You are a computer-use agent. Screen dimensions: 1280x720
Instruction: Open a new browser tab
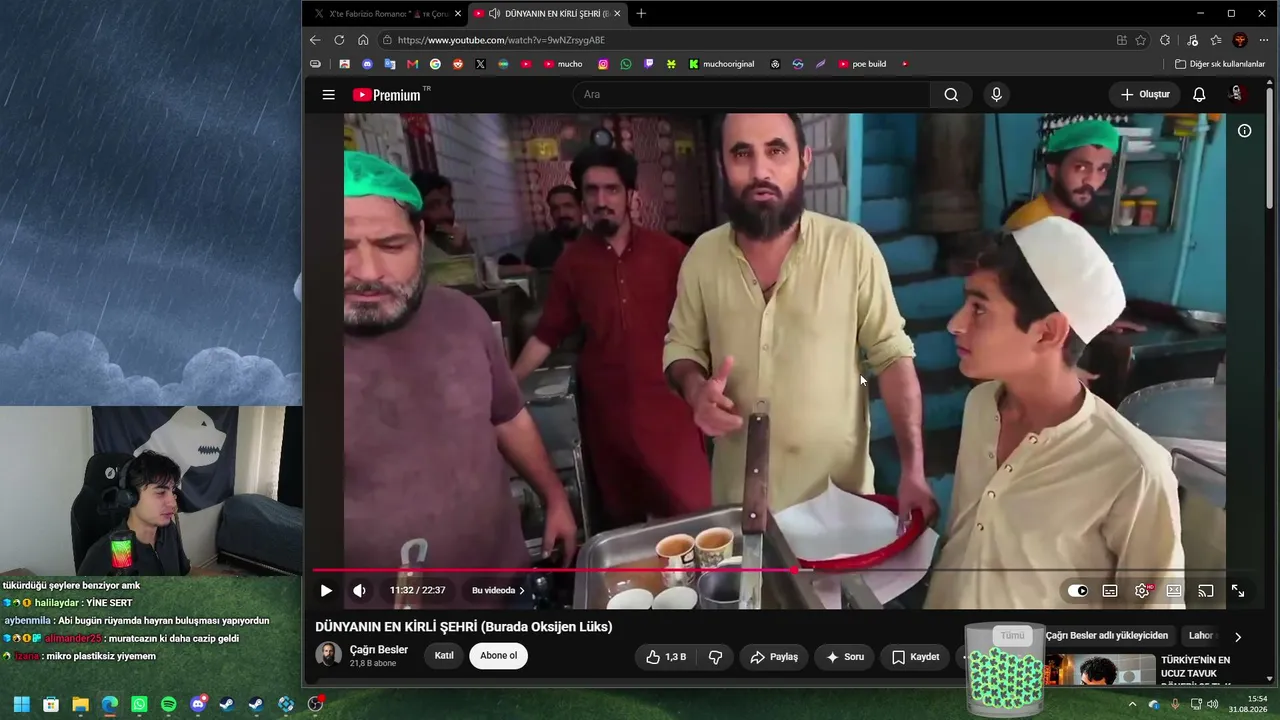click(x=641, y=13)
